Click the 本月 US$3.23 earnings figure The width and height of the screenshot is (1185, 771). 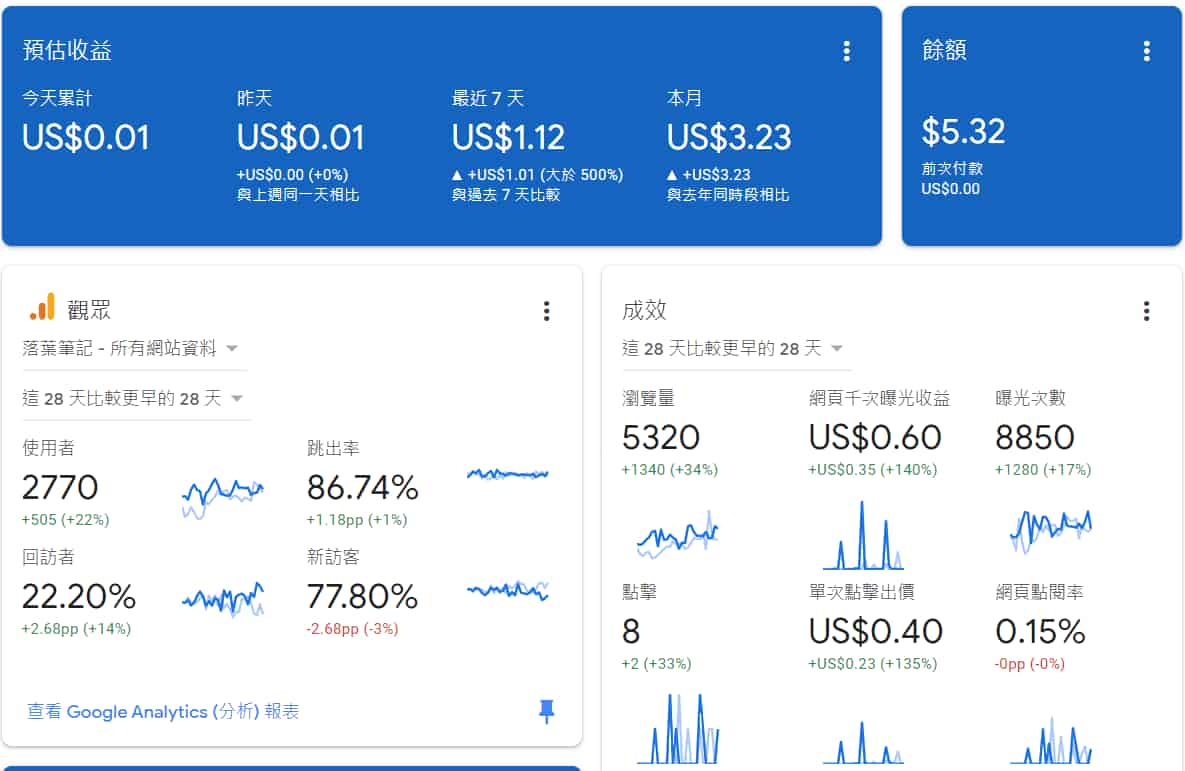point(729,137)
